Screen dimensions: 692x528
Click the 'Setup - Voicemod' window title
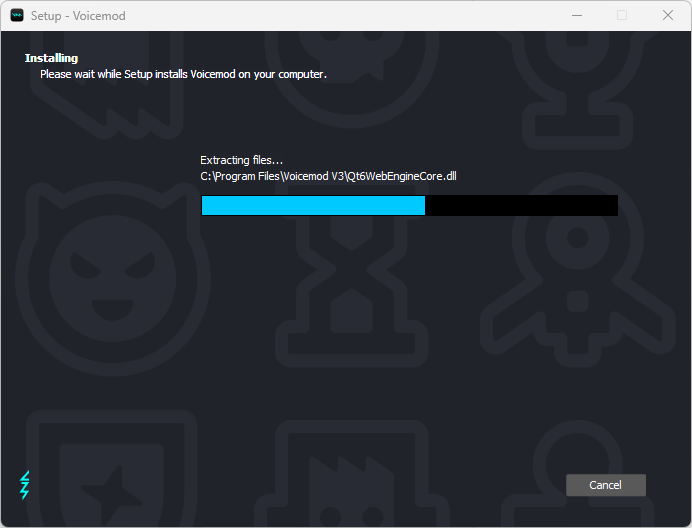[x=78, y=16]
